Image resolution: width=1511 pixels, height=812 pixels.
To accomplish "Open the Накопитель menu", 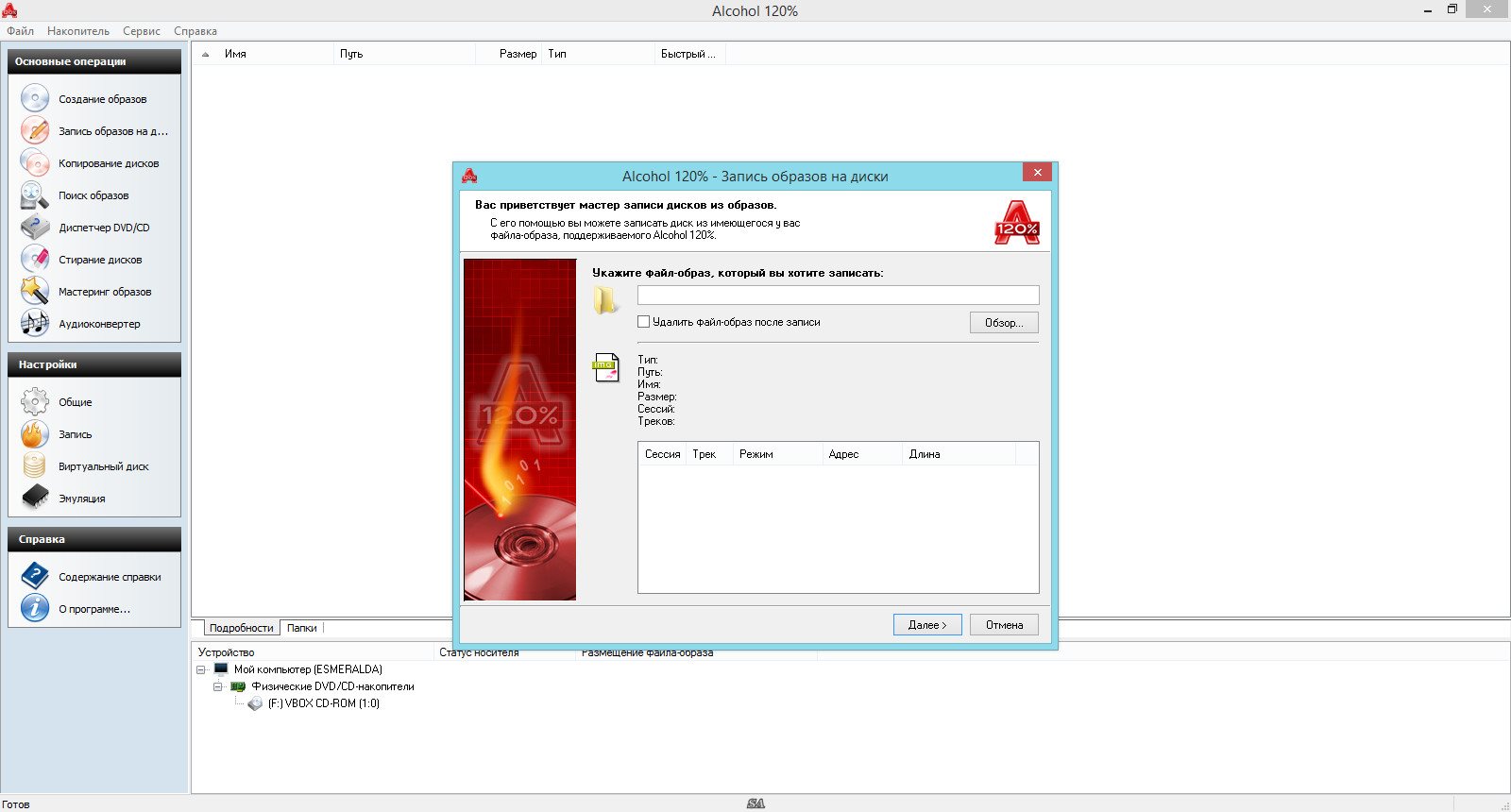I will [x=78, y=31].
